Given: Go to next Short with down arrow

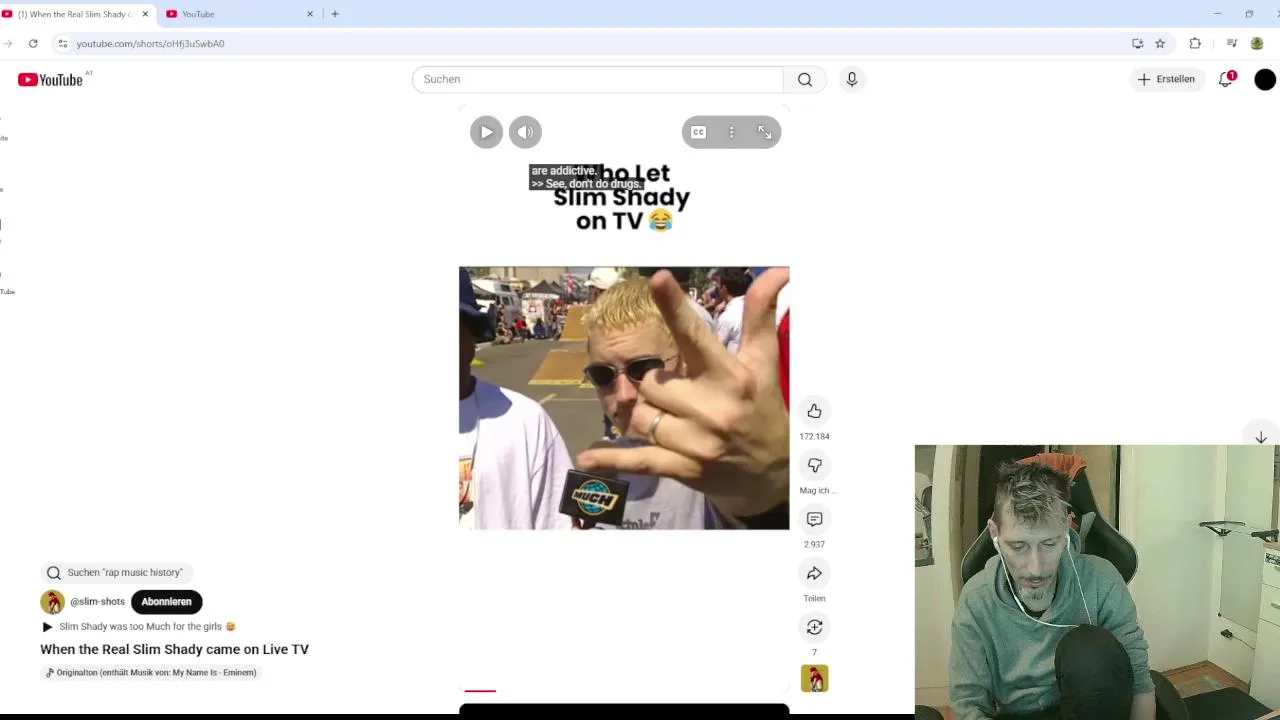Looking at the screenshot, I should click(1261, 437).
